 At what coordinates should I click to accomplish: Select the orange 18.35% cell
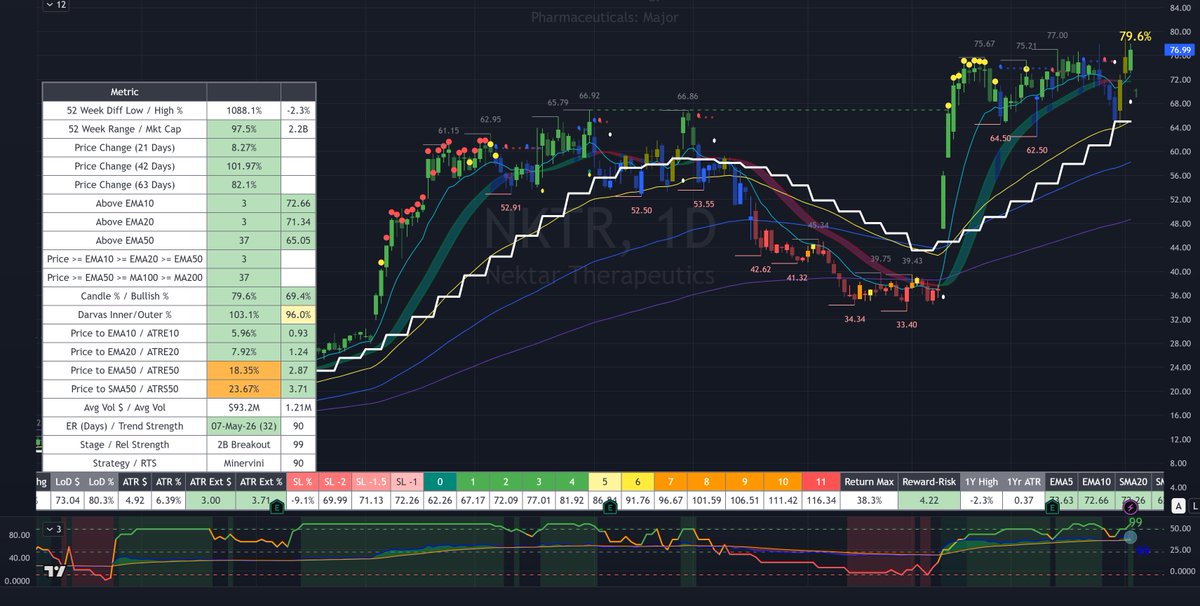[x=244, y=370]
